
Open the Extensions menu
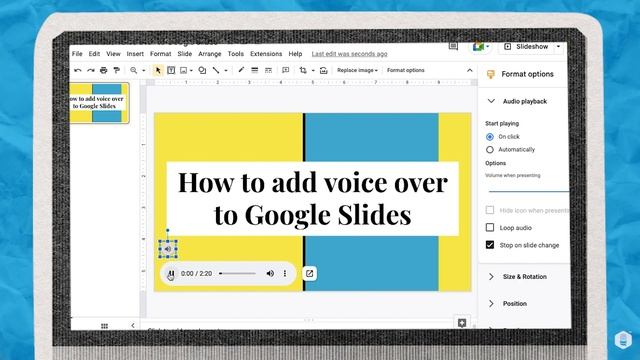coord(266,54)
